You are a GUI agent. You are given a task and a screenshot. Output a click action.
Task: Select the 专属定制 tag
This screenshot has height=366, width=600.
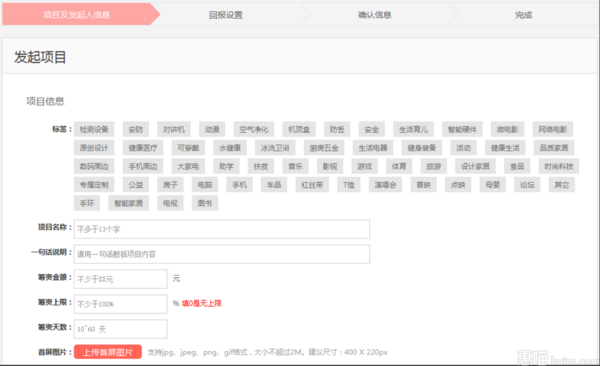pos(94,185)
